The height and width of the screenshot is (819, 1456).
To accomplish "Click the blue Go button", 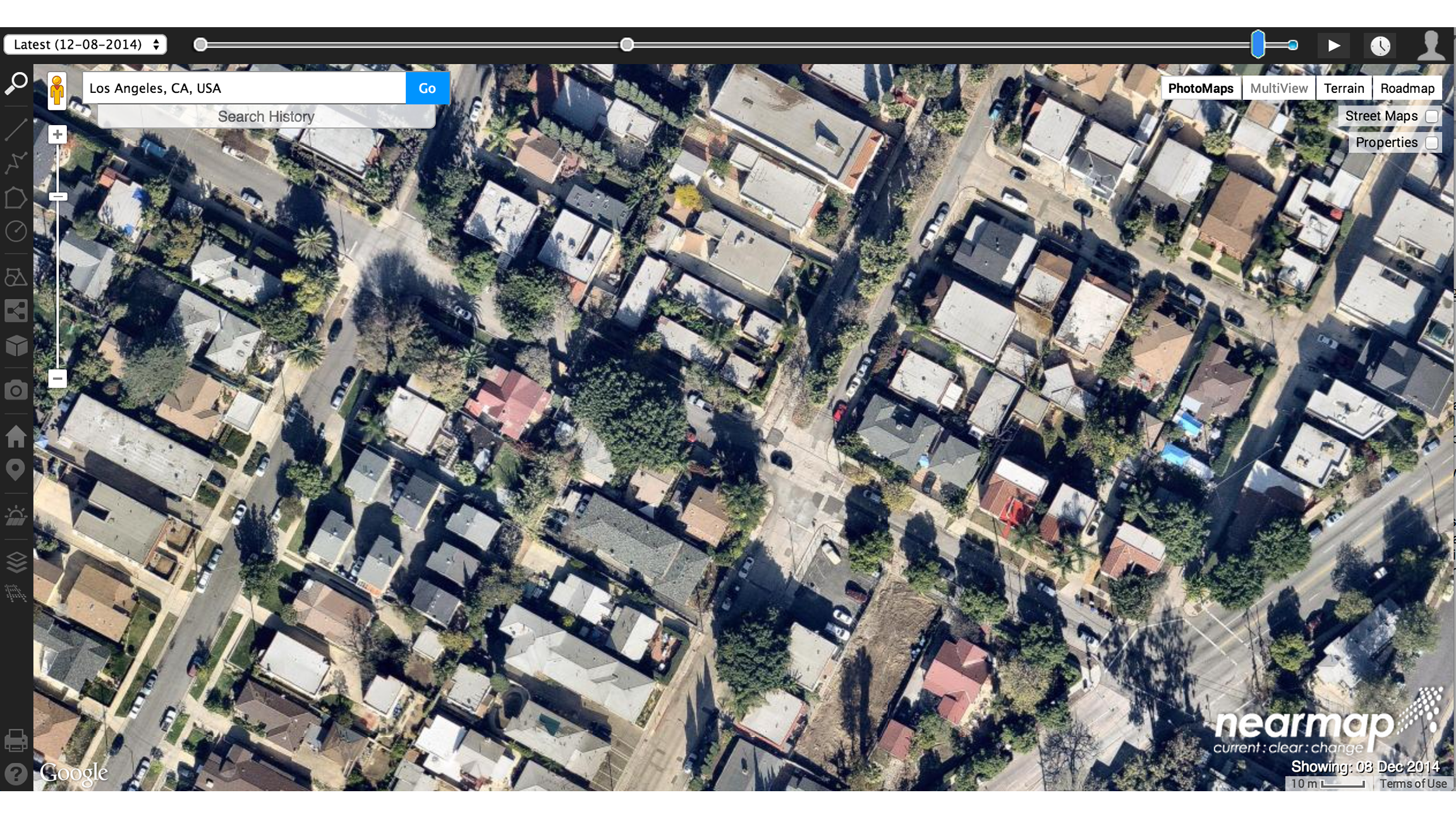I will coord(427,88).
